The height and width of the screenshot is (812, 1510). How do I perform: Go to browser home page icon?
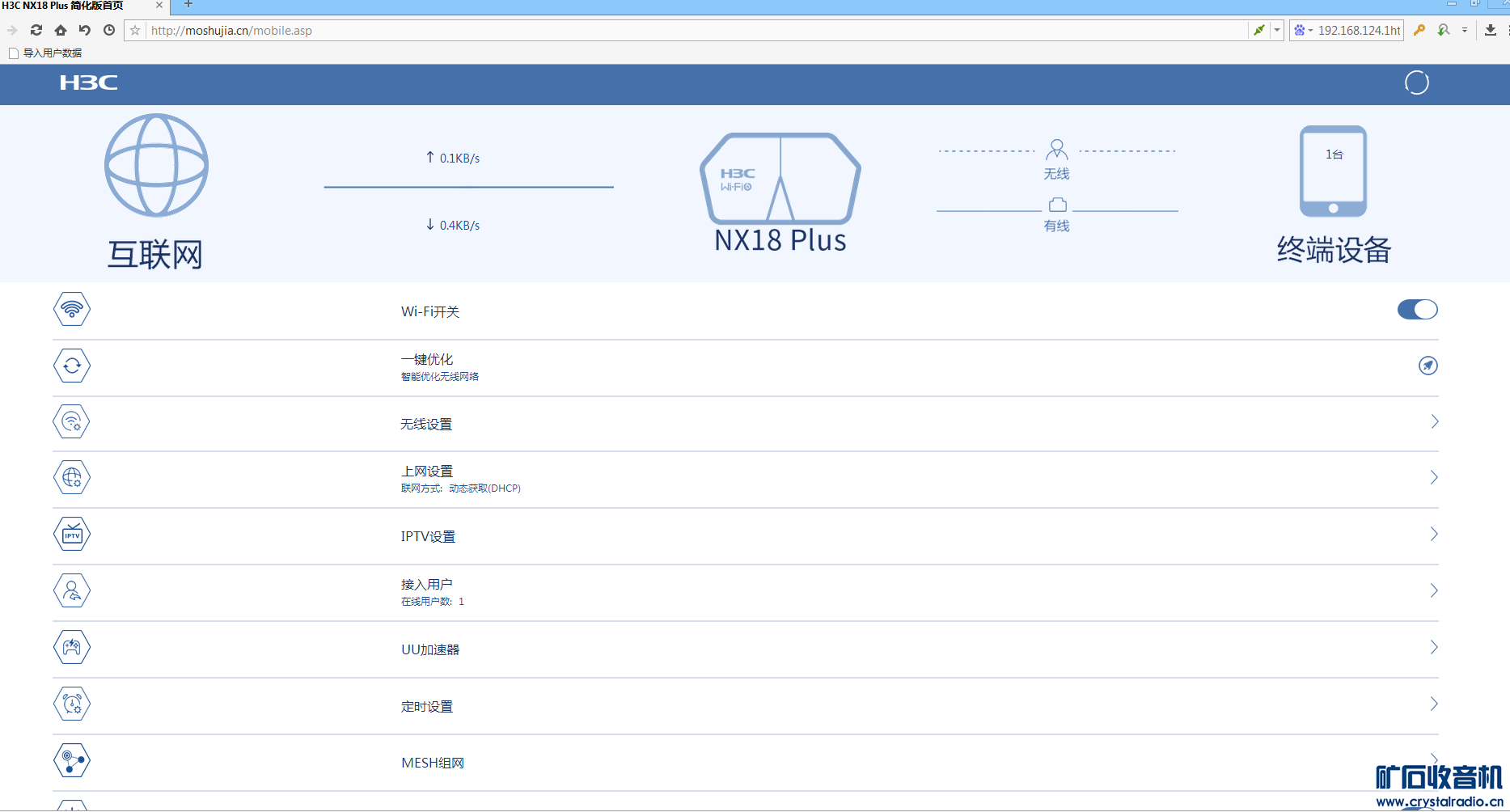[x=61, y=30]
